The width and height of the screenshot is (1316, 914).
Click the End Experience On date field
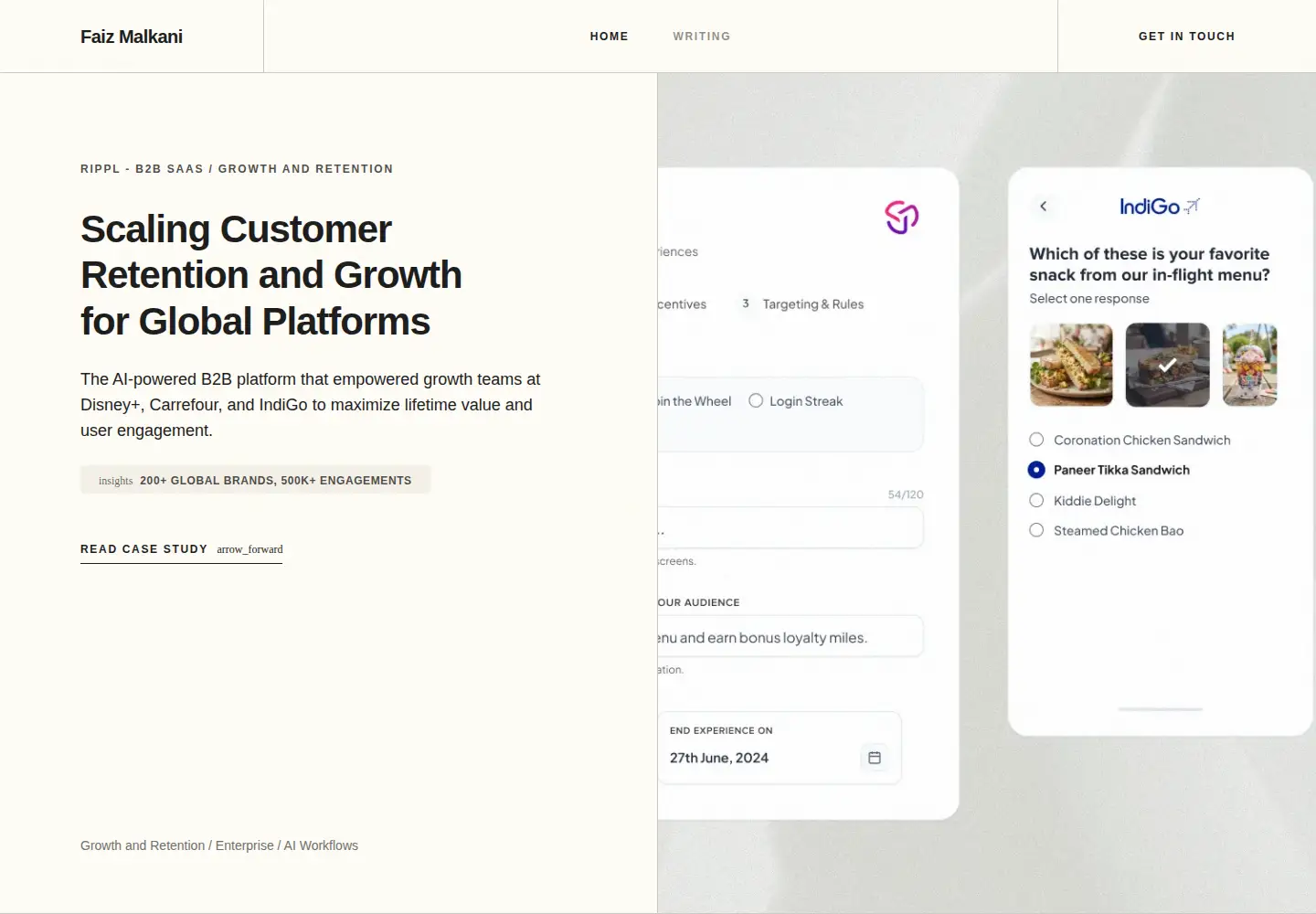pyautogui.click(x=780, y=748)
